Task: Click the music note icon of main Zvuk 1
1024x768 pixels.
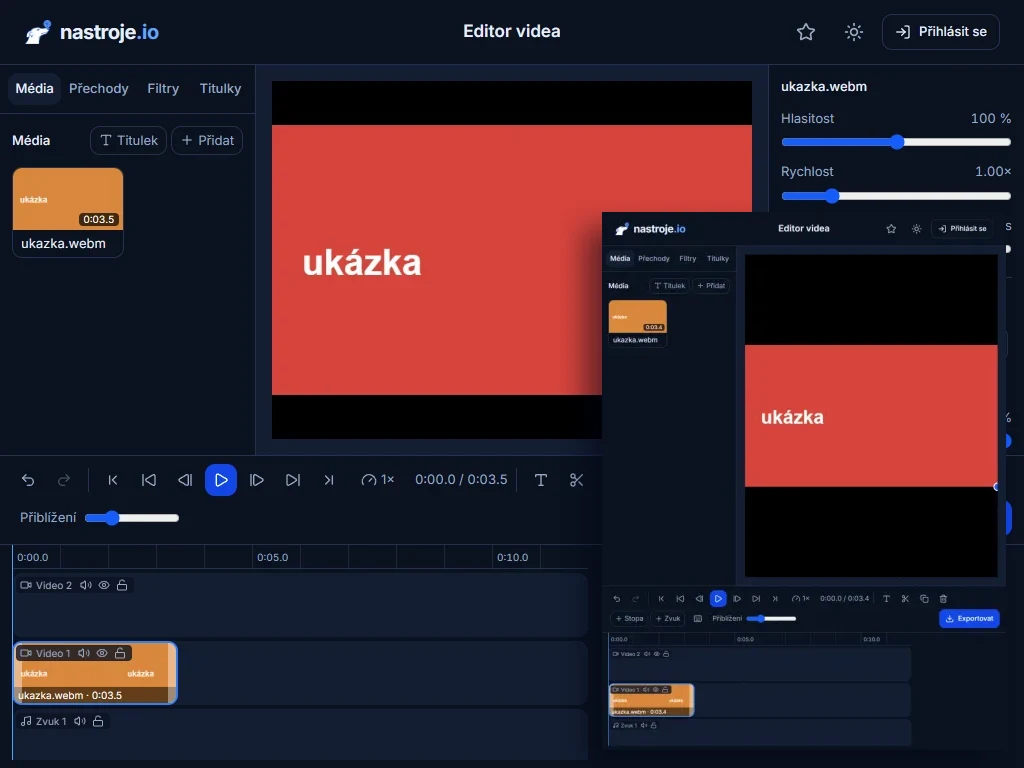Action: (x=26, y=721)
